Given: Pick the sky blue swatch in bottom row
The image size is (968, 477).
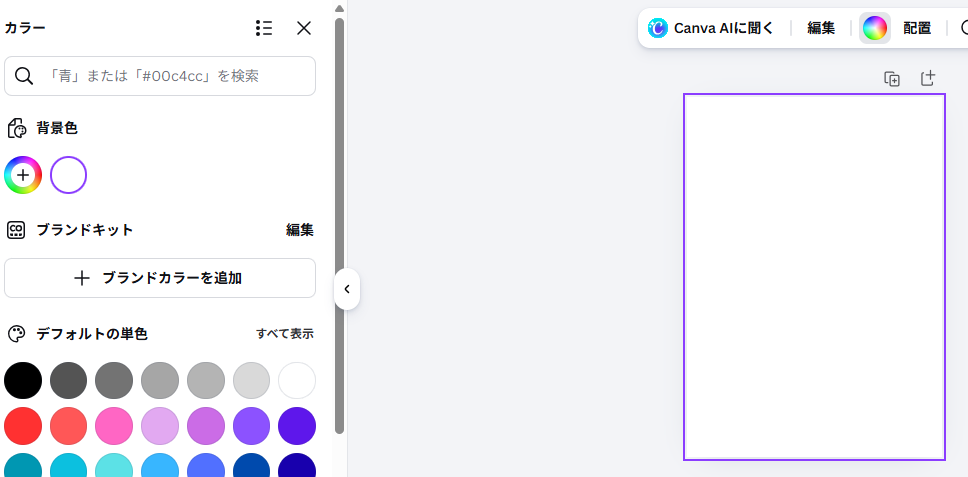Looking at the screenshot, I should (x=160, y=465).
